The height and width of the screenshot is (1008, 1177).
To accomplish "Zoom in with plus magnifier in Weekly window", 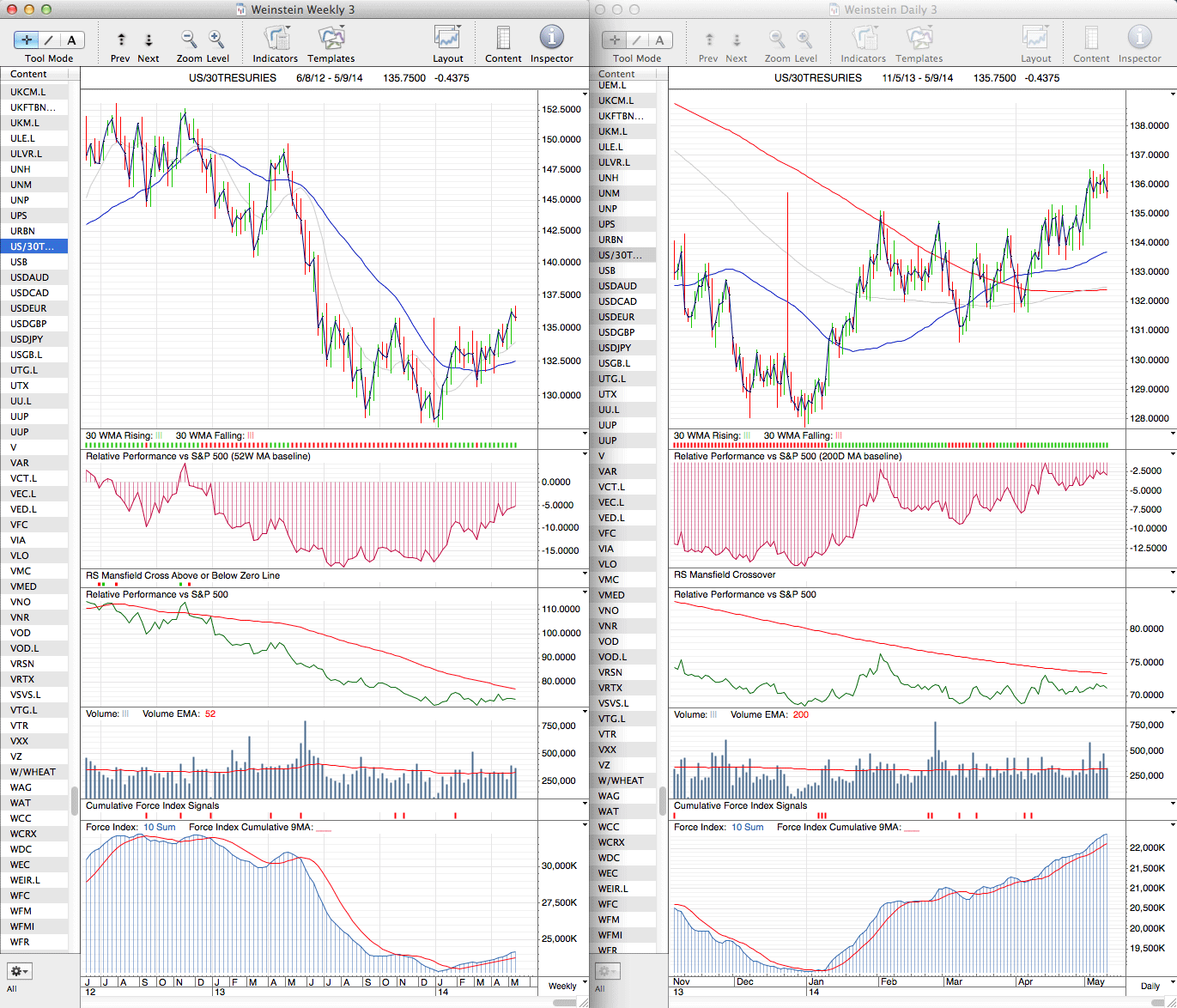I will [x=216, y=39].
